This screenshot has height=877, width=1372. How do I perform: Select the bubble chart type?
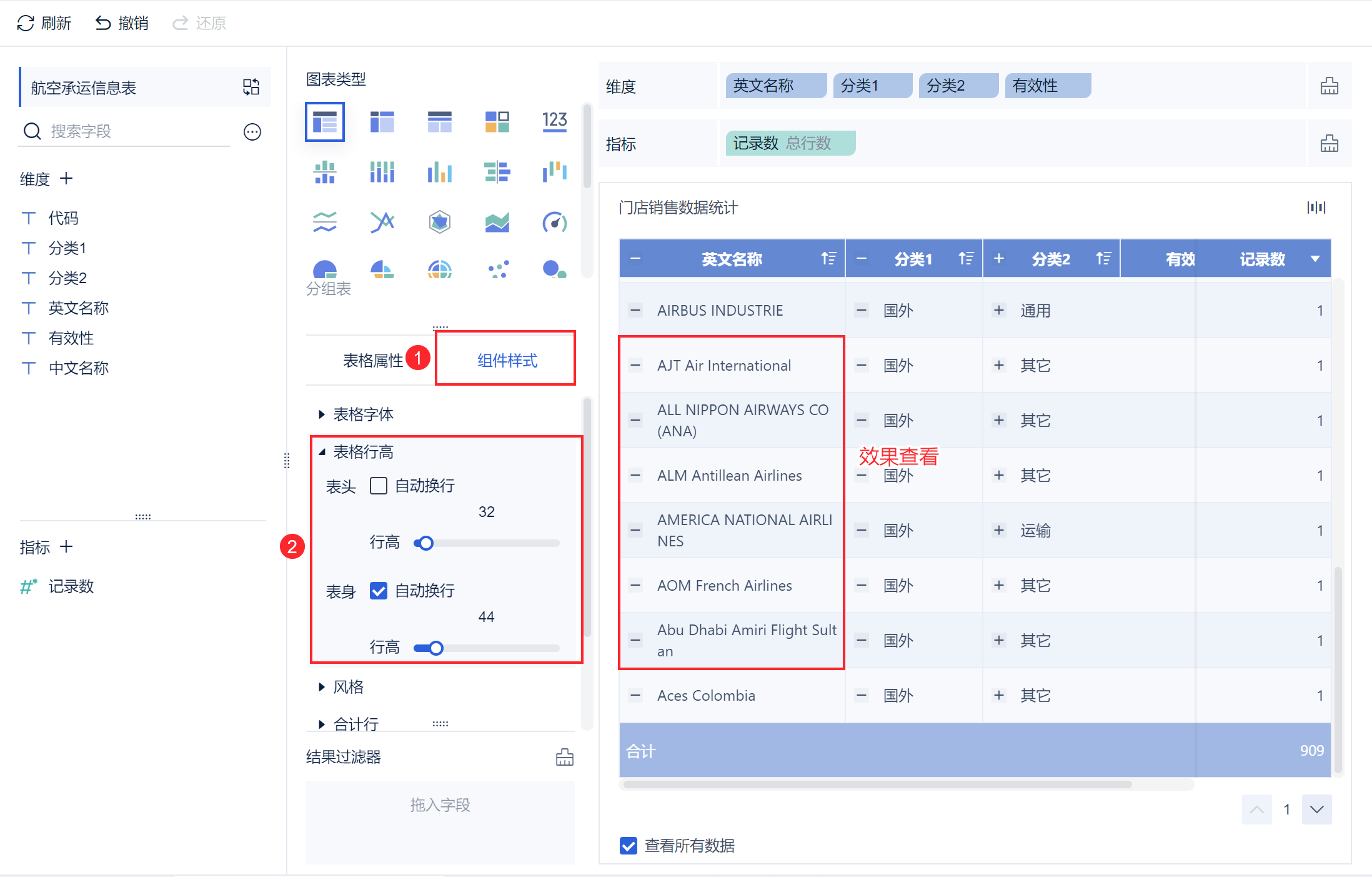(555, 269)
